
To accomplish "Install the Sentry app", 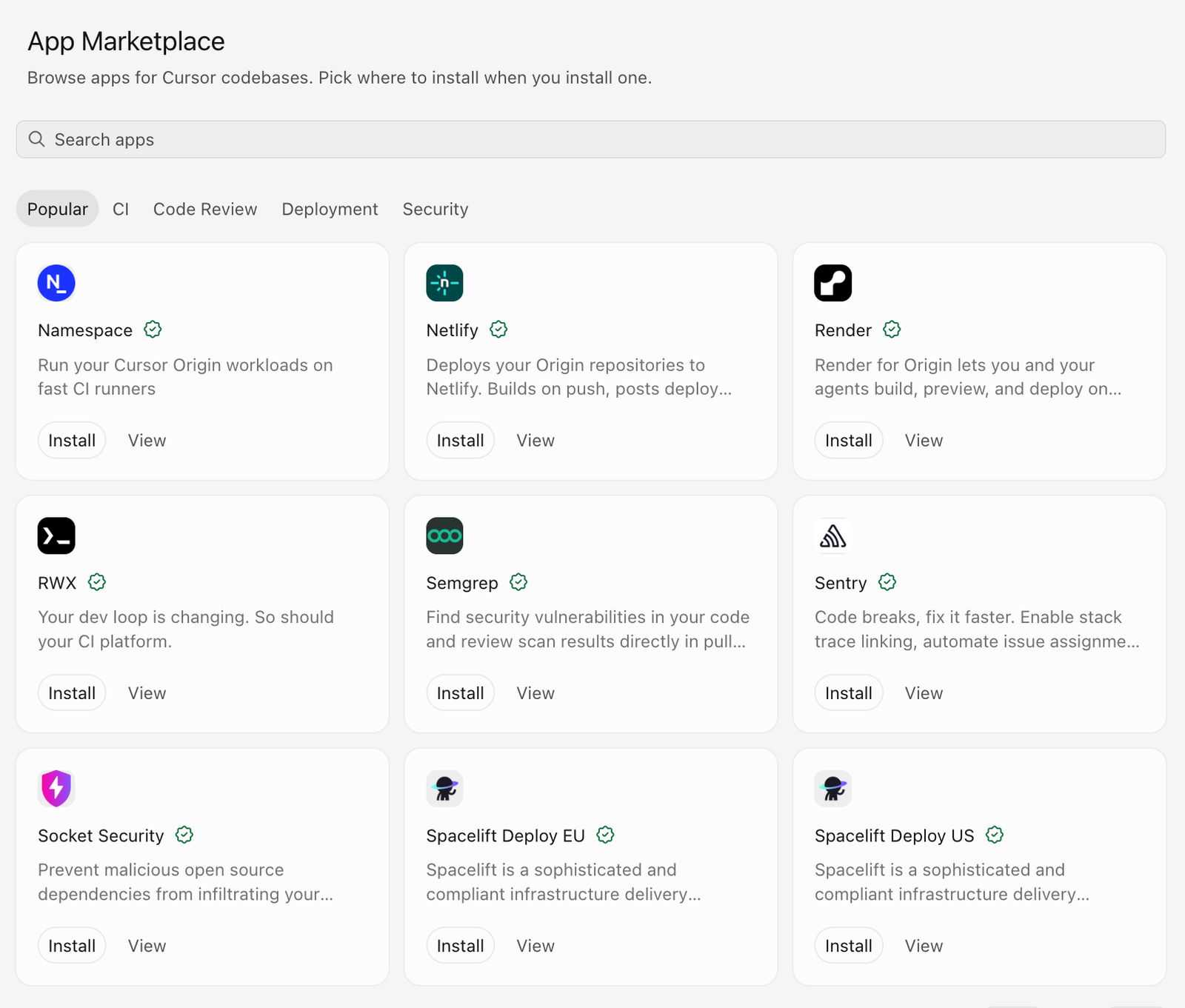I will pos(849,693).
